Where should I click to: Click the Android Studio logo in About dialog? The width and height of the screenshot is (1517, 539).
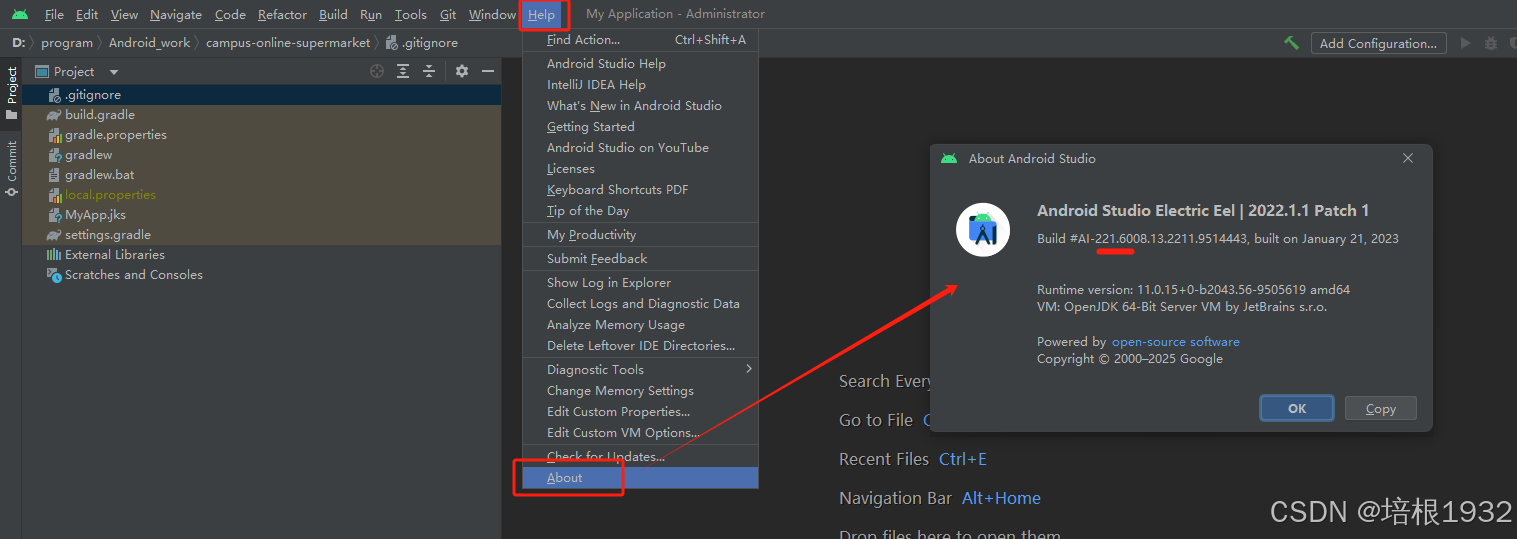(x=983, y=229)
